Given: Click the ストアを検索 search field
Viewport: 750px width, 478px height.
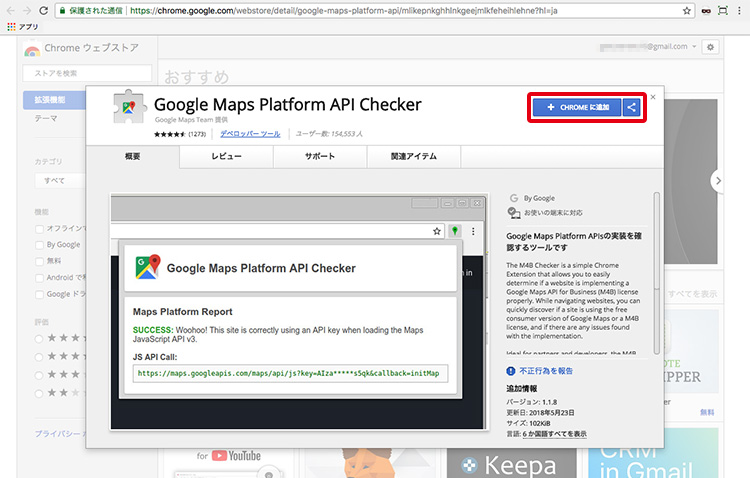Looking at the screenshot, I should 87,73.
